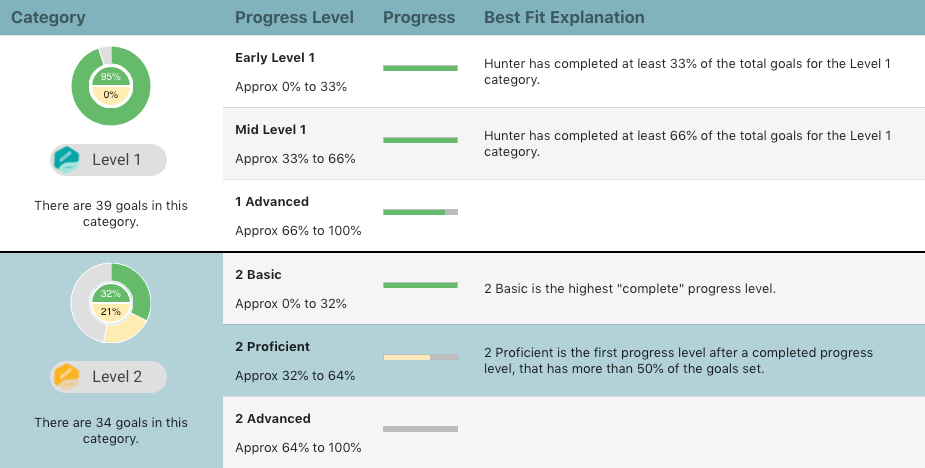
Task: Click the 2 Basic progress bar
Action: [420, 285]
